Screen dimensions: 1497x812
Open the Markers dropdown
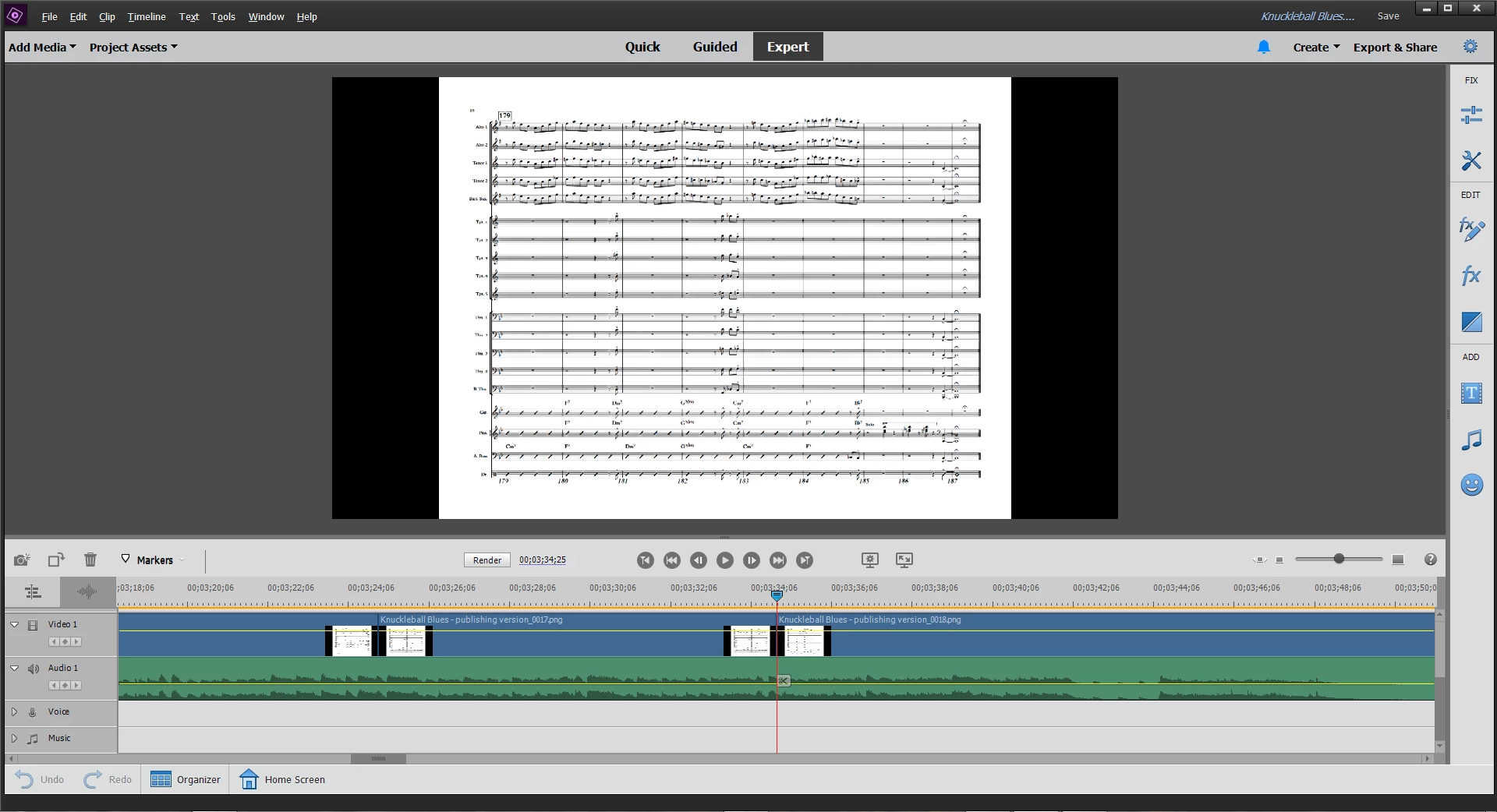(154, 560)
